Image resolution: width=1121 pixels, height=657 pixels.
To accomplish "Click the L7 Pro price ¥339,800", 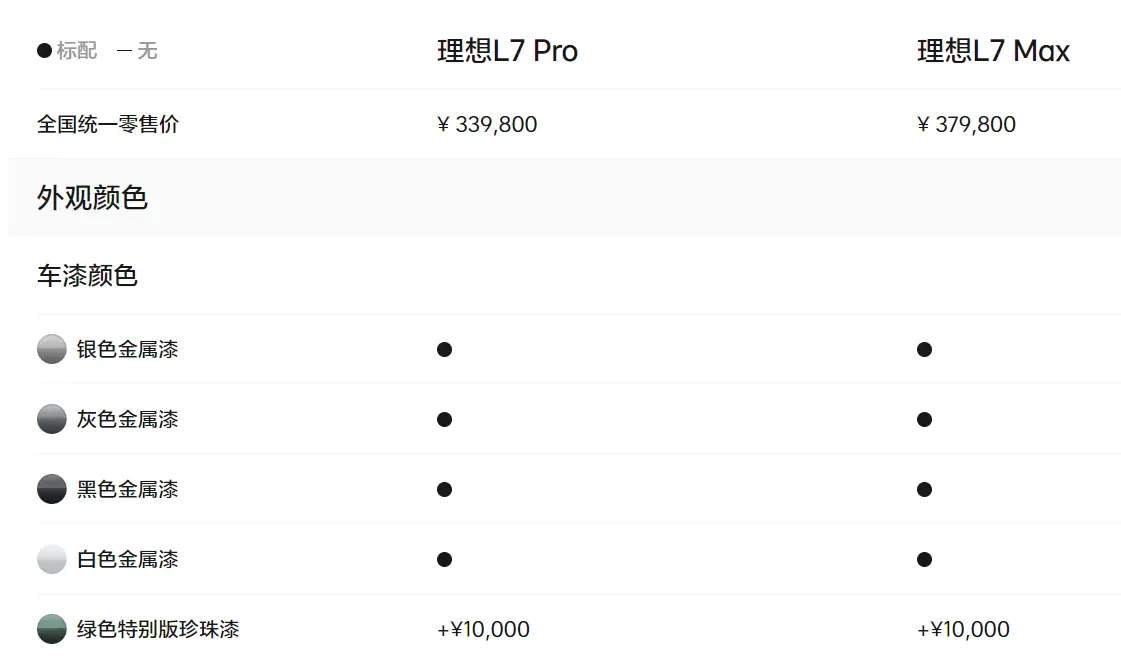I will [x=487, y=124].
